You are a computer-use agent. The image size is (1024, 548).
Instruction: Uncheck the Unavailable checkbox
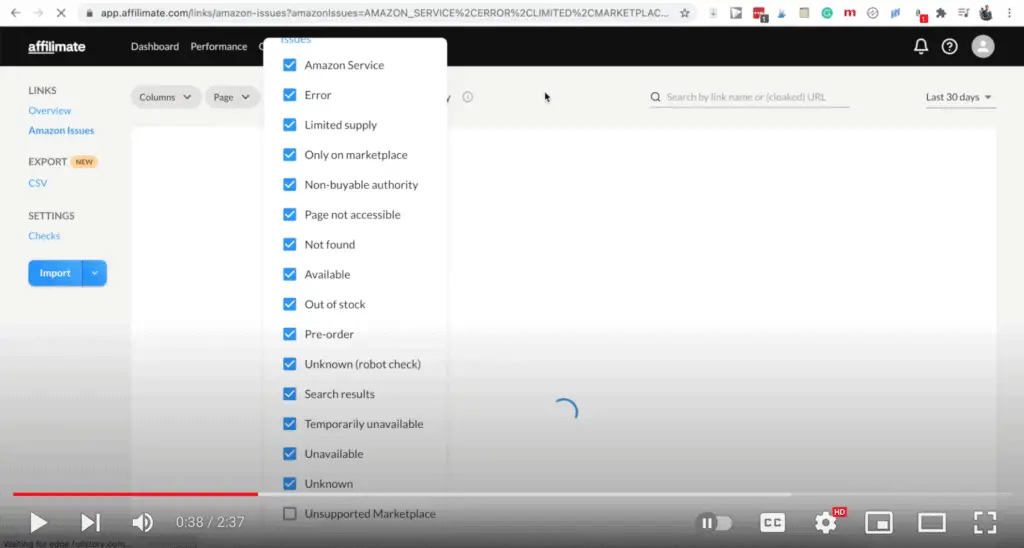(x=289, y=454)
